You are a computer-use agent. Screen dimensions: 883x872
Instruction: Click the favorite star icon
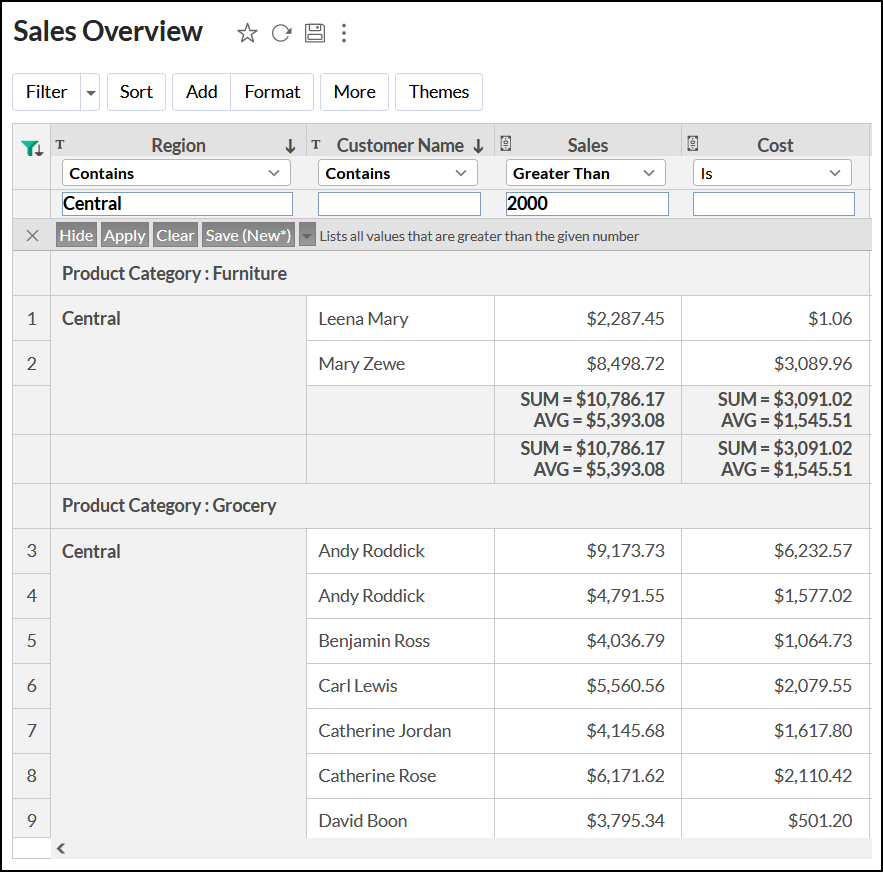pos(247,33)
